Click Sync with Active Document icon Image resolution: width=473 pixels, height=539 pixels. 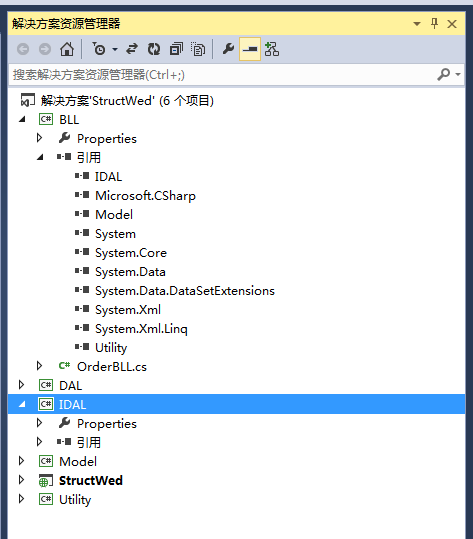132,49
